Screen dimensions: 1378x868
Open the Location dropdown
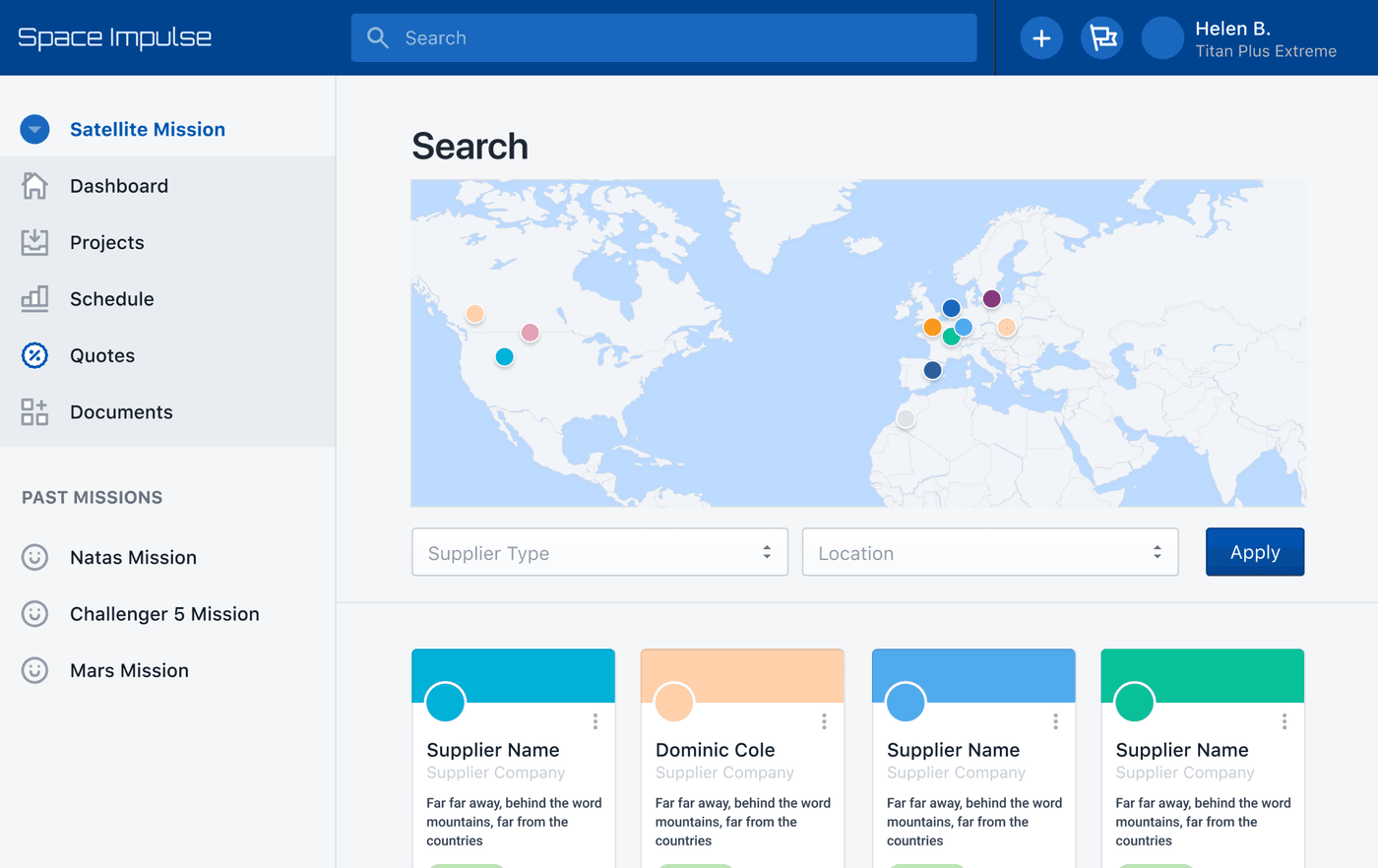[x=989, y=552]
